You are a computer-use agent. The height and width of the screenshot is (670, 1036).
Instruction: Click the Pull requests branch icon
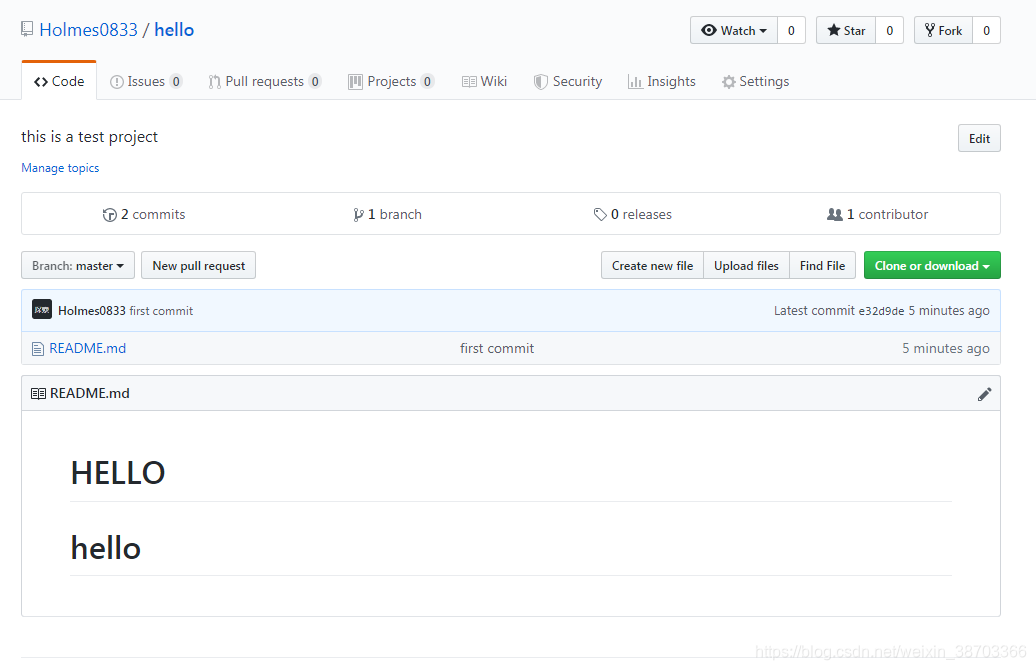click(215, 82)
